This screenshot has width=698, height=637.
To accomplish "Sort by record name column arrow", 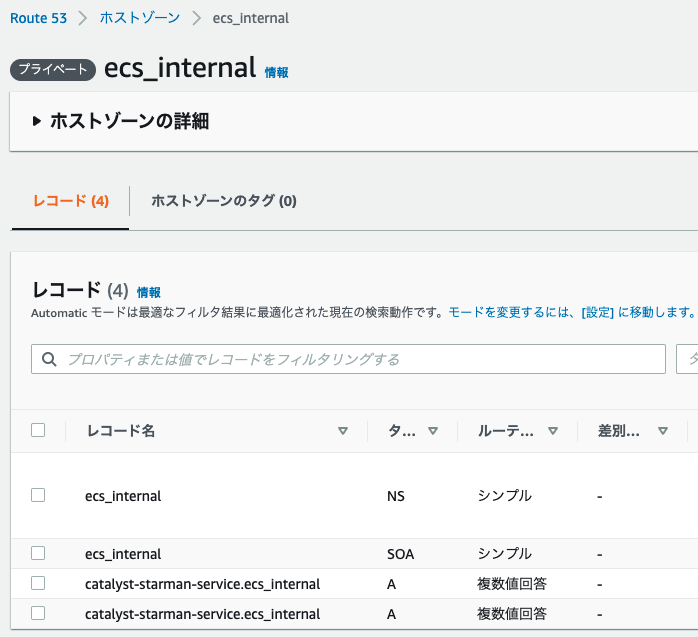I will coord(343,431).
